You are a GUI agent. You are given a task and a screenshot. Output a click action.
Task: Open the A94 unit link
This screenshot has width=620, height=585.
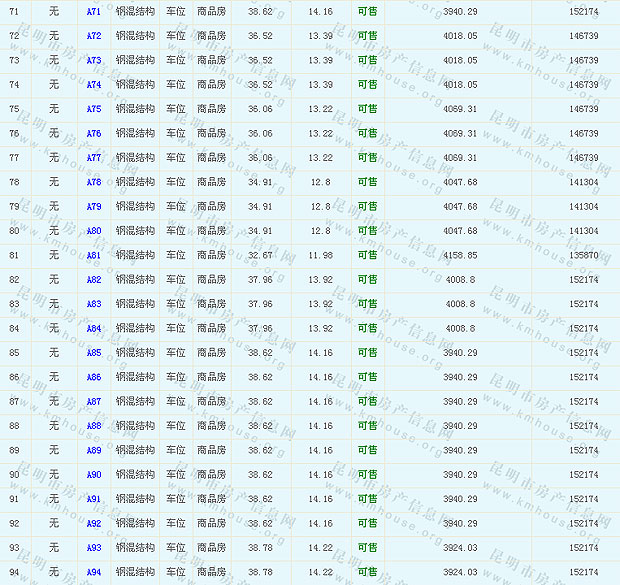pos(93,572)
